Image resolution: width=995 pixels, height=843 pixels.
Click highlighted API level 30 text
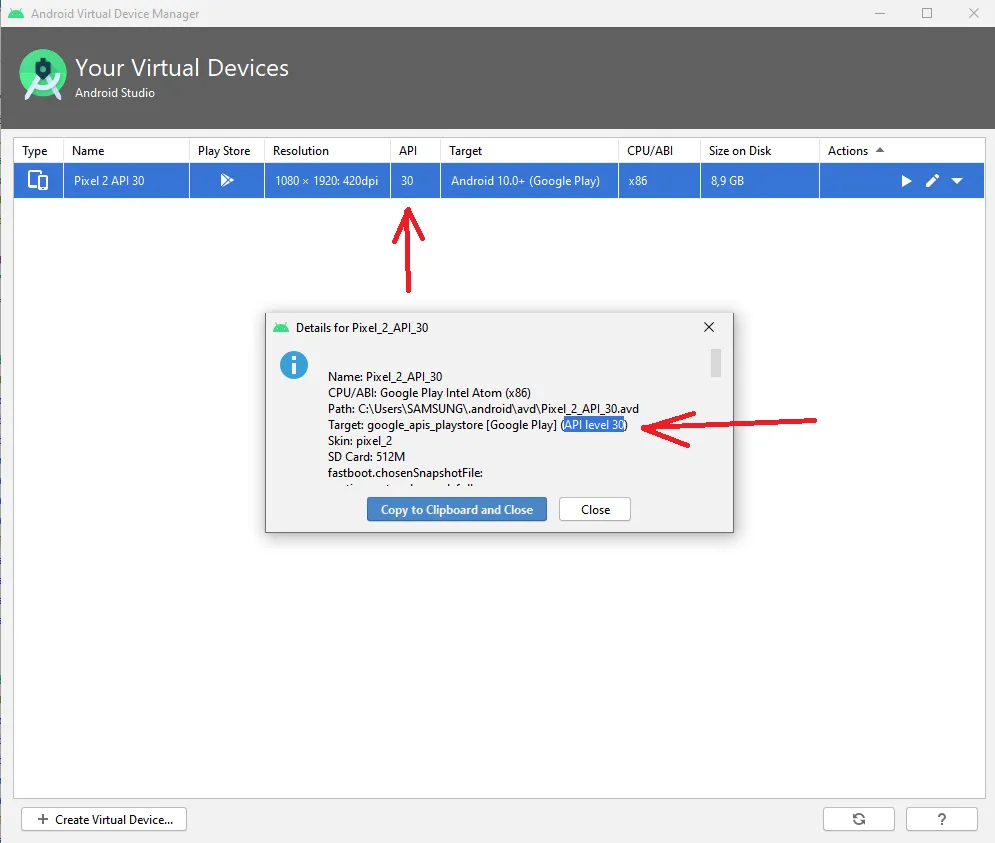coord(594,425)
